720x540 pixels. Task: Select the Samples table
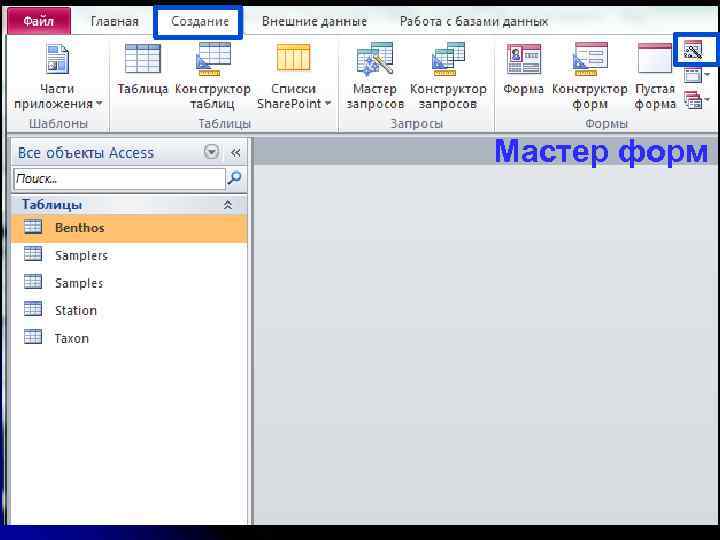click(129, 283)
